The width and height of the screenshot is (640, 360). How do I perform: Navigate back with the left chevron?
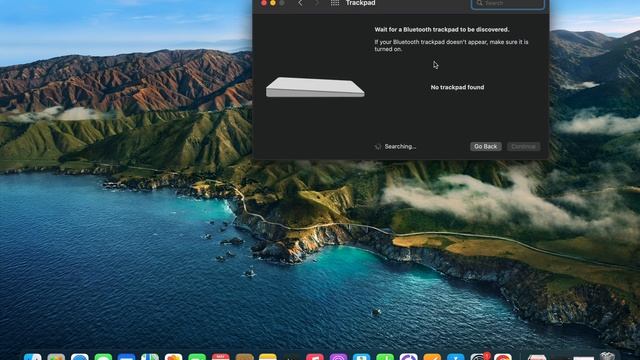pyautogui.click(x=300, y=3)
